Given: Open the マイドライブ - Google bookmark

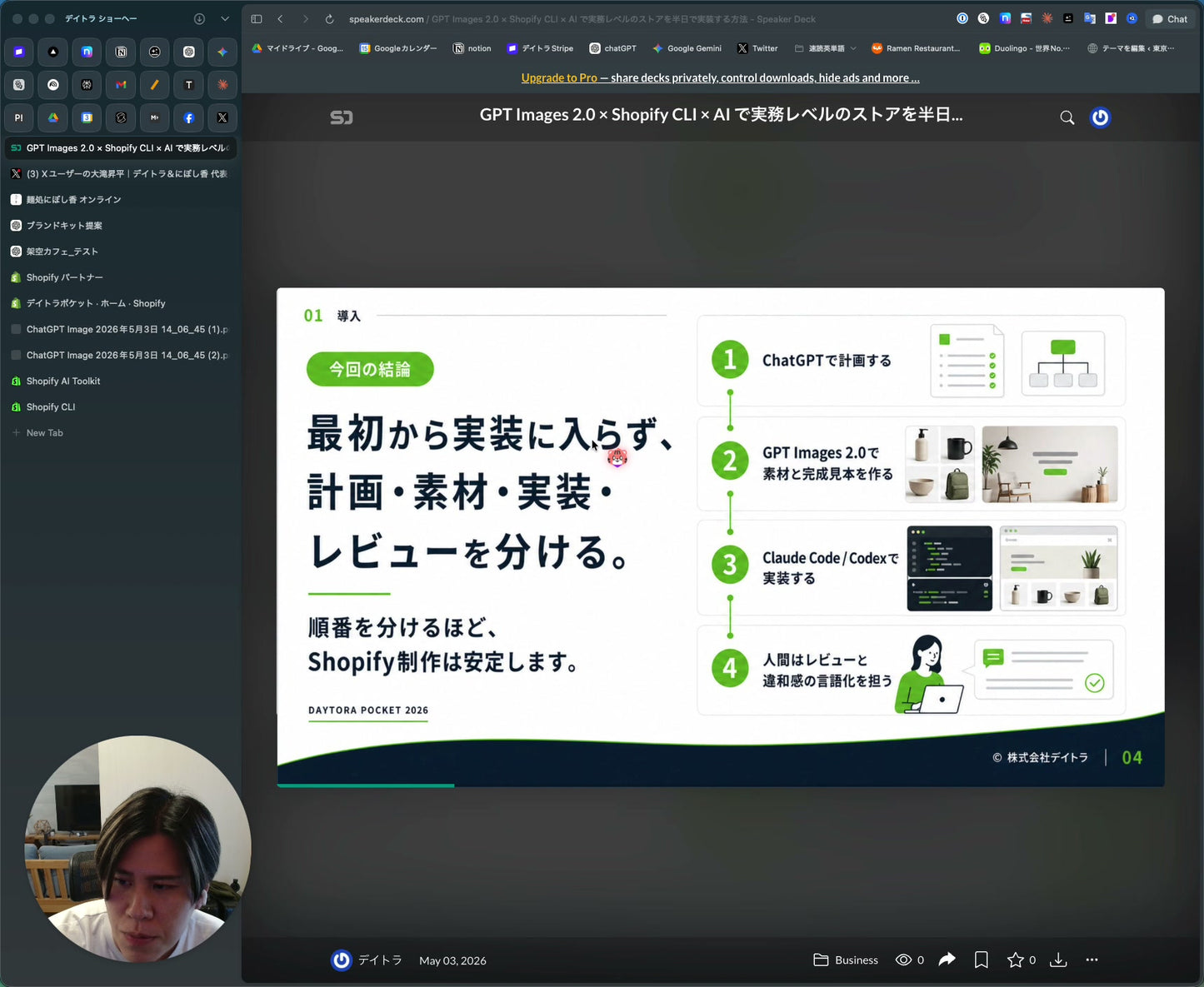Looking at the screenshot, I should [297, 48].
